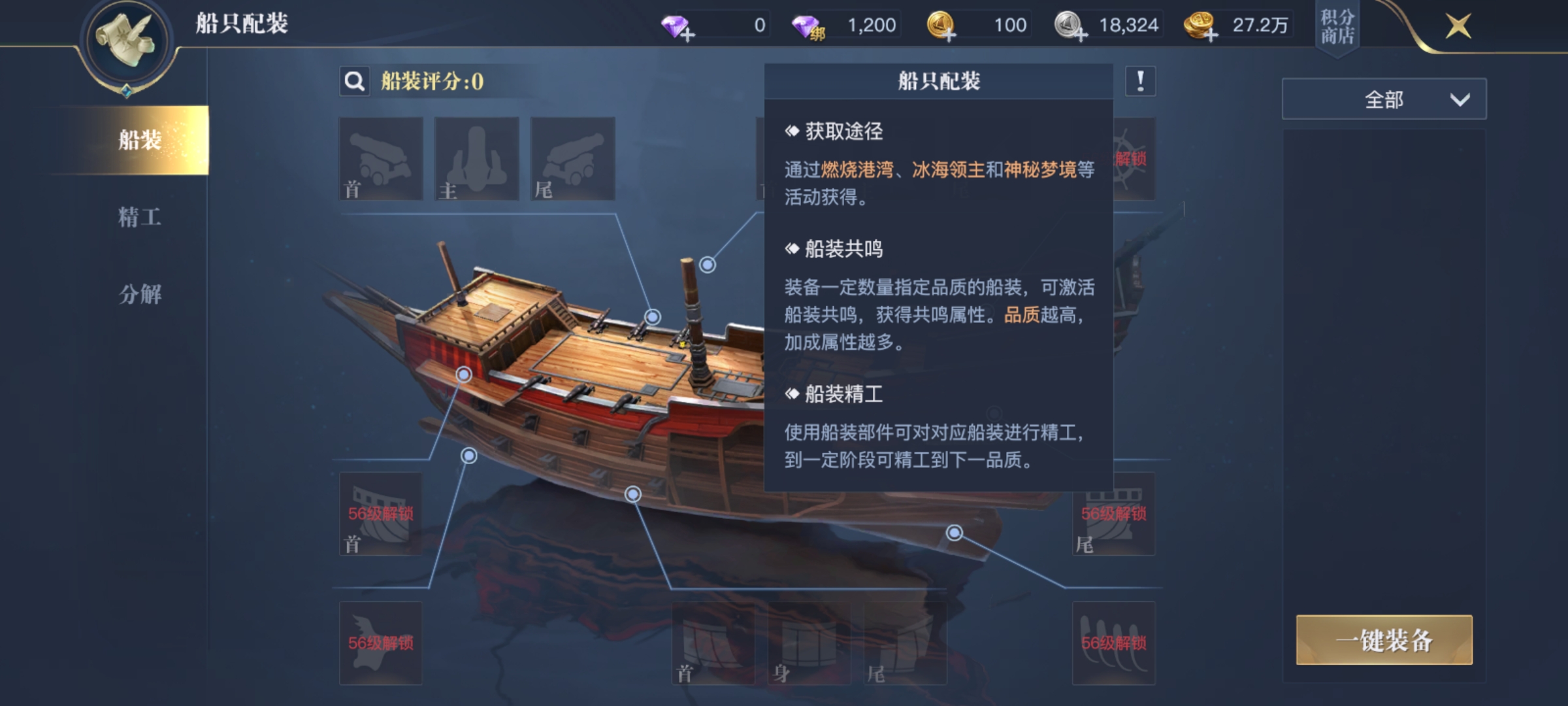Close the ship outfitting screen

[x=1458, y=27]
